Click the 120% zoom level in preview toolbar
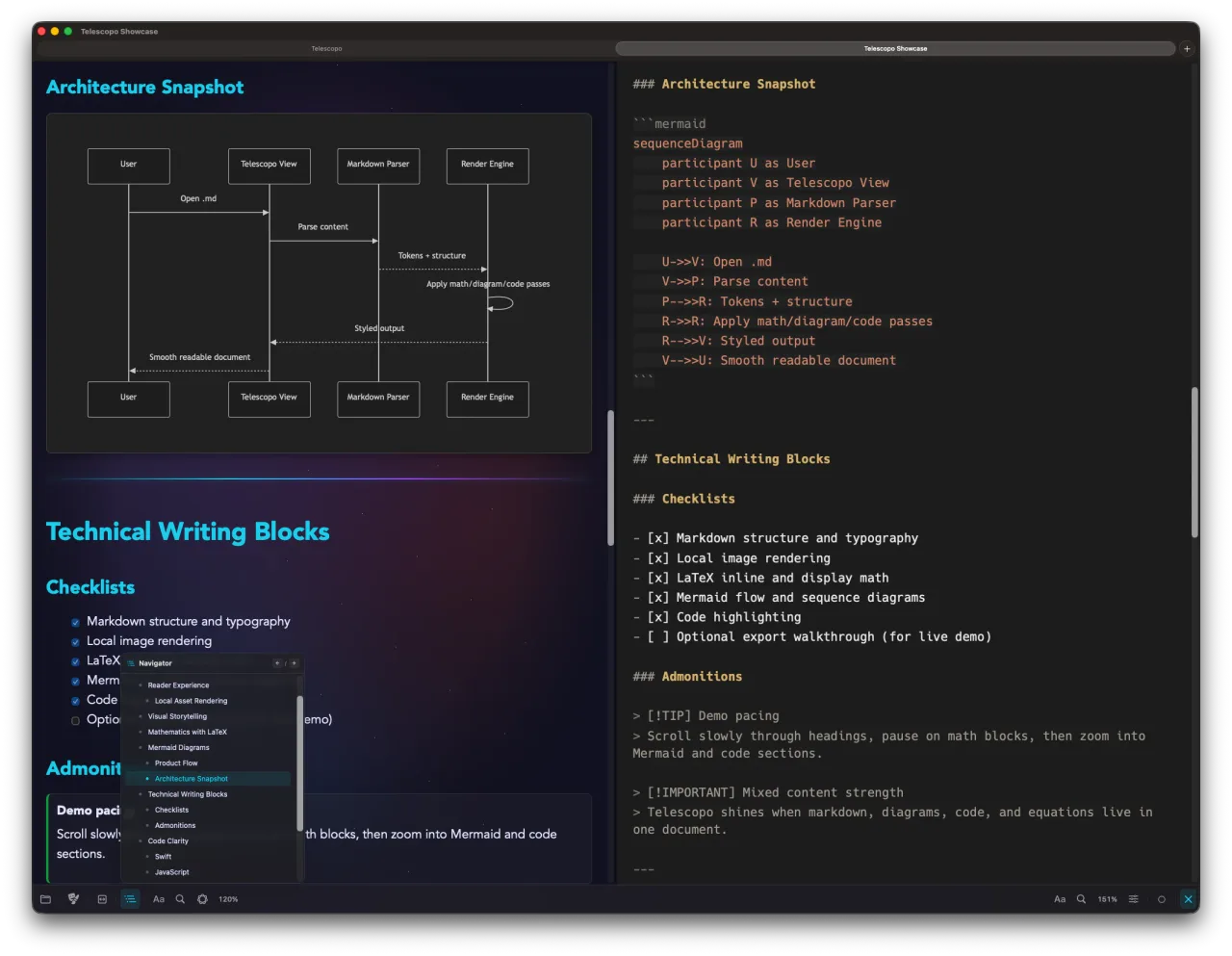Image resolution: width=1232 pixels, height=956 pixels. pos(228,899)
